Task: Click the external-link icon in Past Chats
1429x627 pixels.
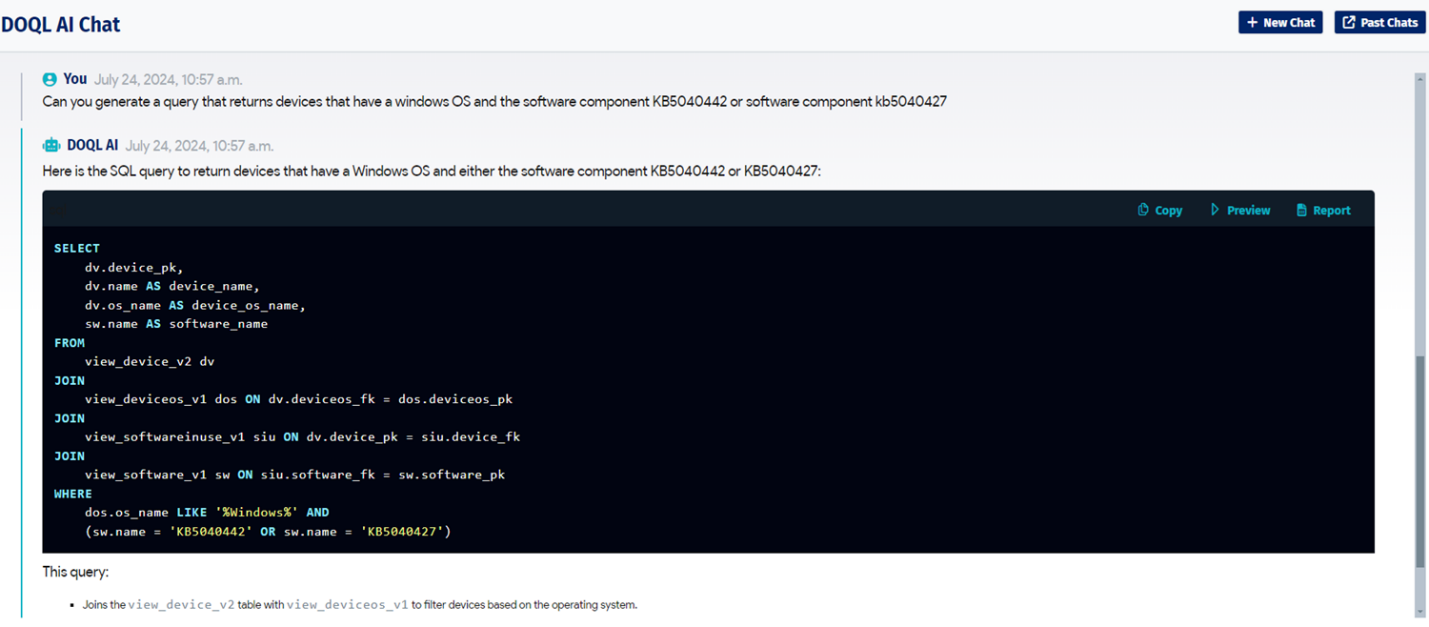Action: [1348, 22]
